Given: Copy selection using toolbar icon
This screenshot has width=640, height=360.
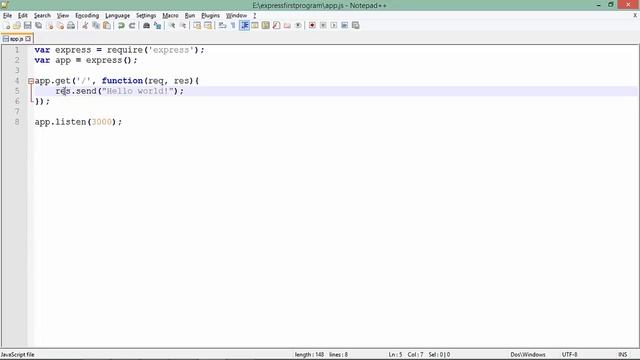Looking at the screenshot, I should tap(96, 25).
